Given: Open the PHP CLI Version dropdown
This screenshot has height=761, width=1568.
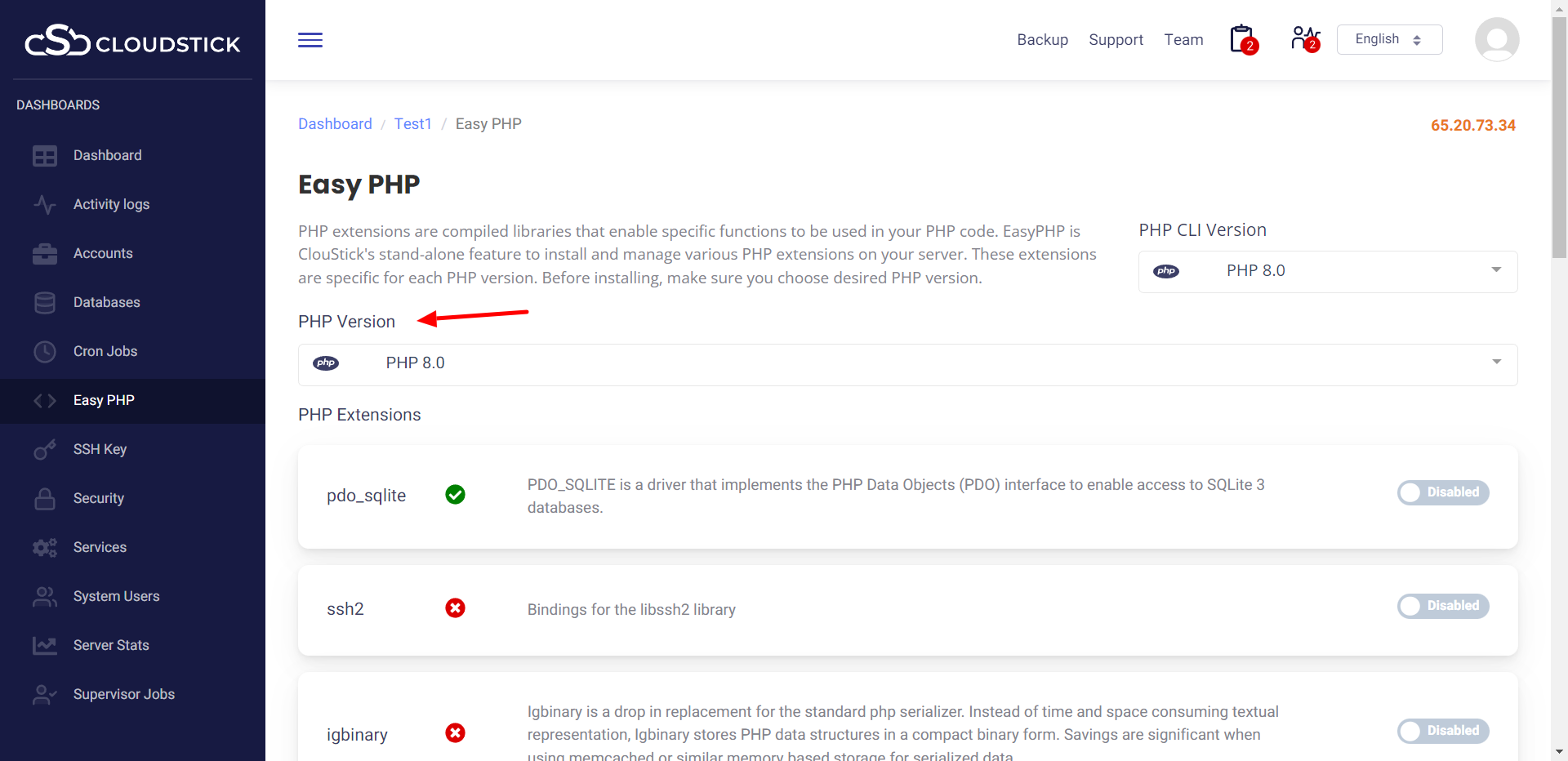Looking at the screenshot, I should (1327, 271).
